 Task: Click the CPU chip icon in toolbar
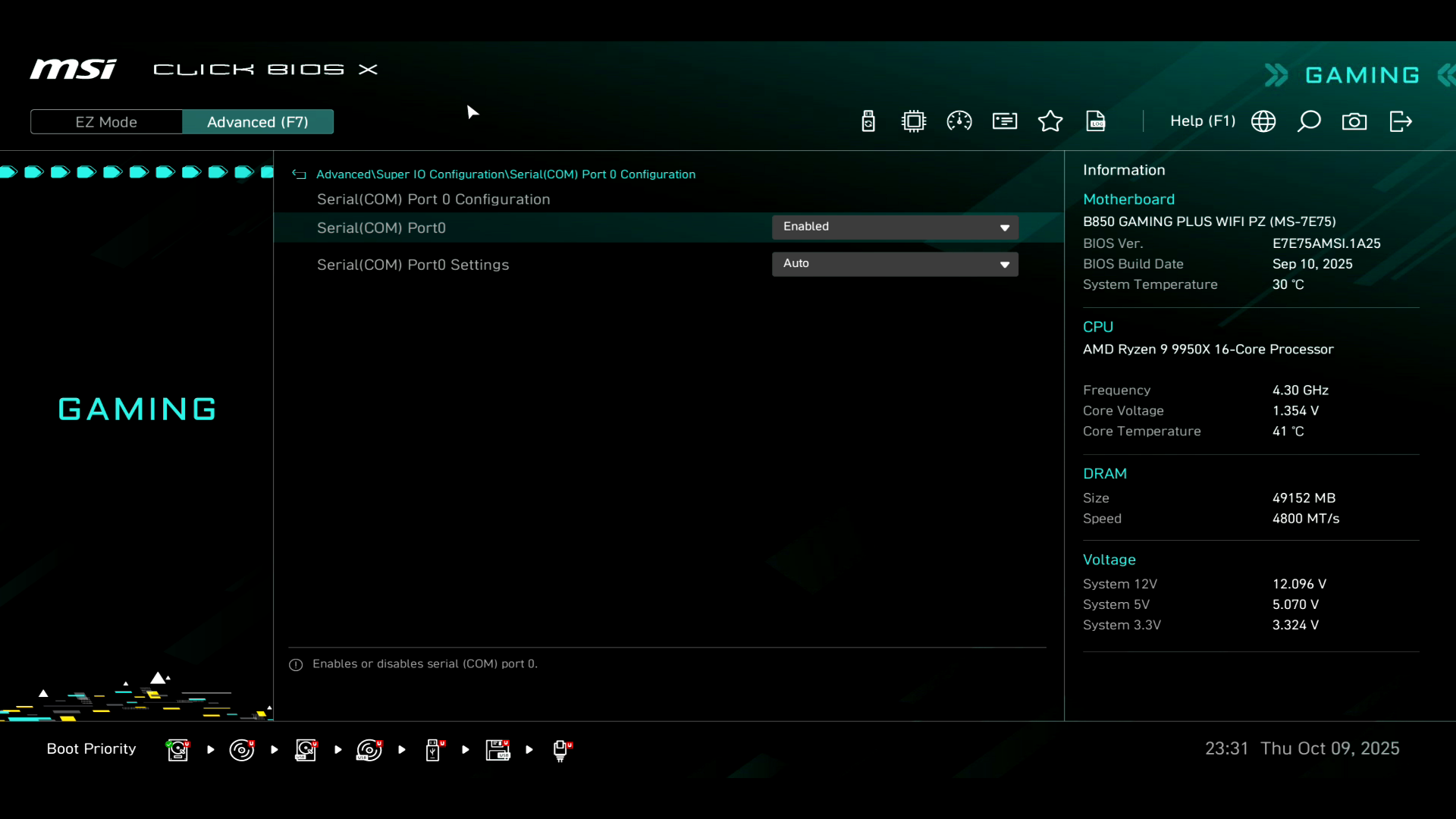pos(914,121)
